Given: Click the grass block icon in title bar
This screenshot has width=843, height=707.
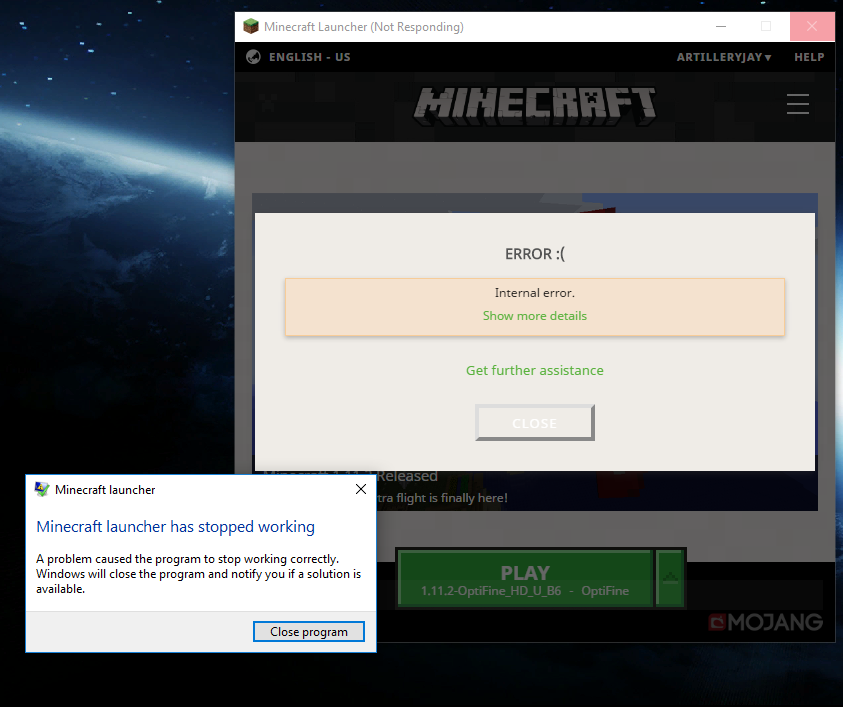Looking at the screenshot, I should [x=251, y=26].
